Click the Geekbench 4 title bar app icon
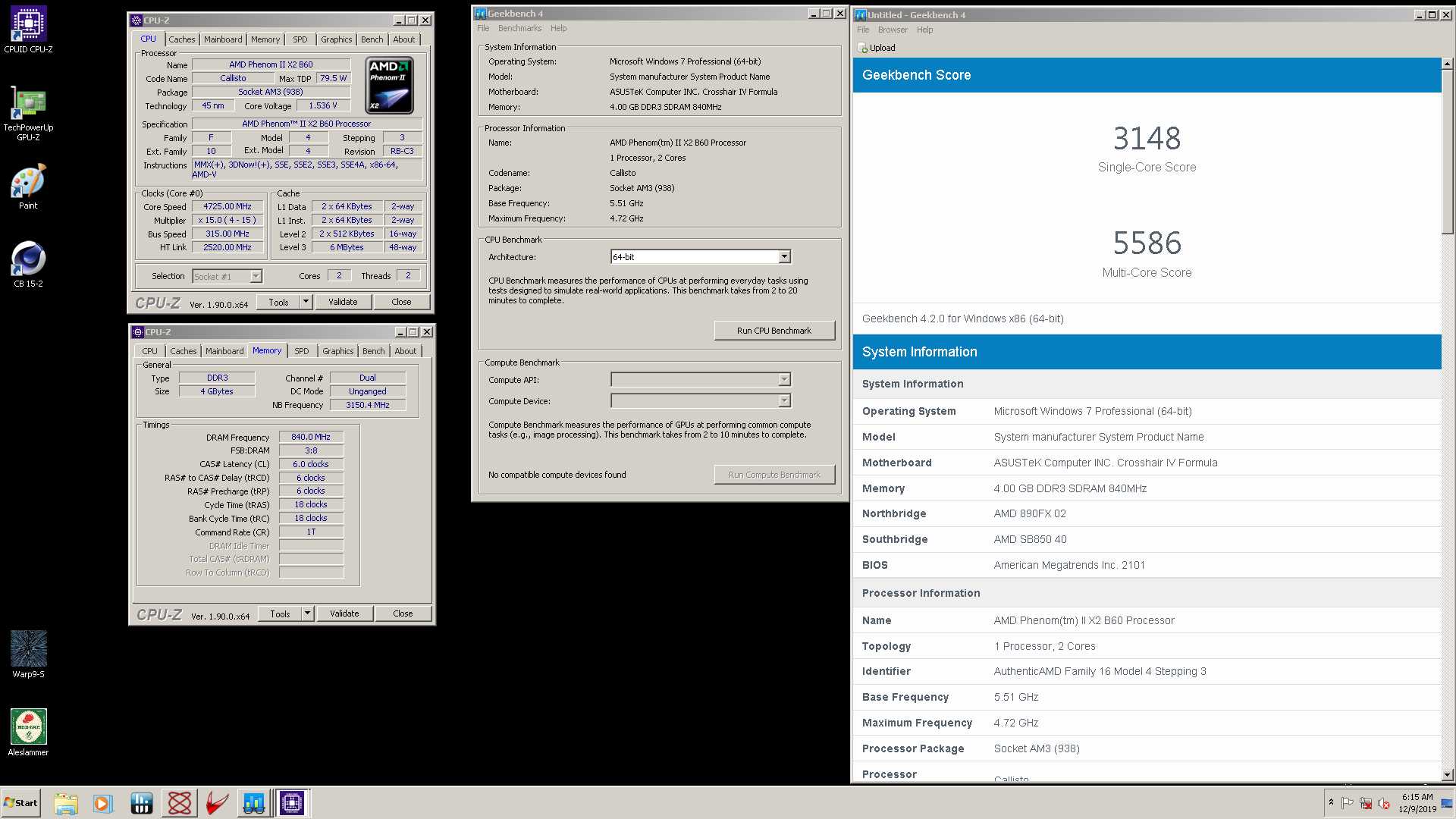Viewport: 1456px width, 819px height. [480, 14]
